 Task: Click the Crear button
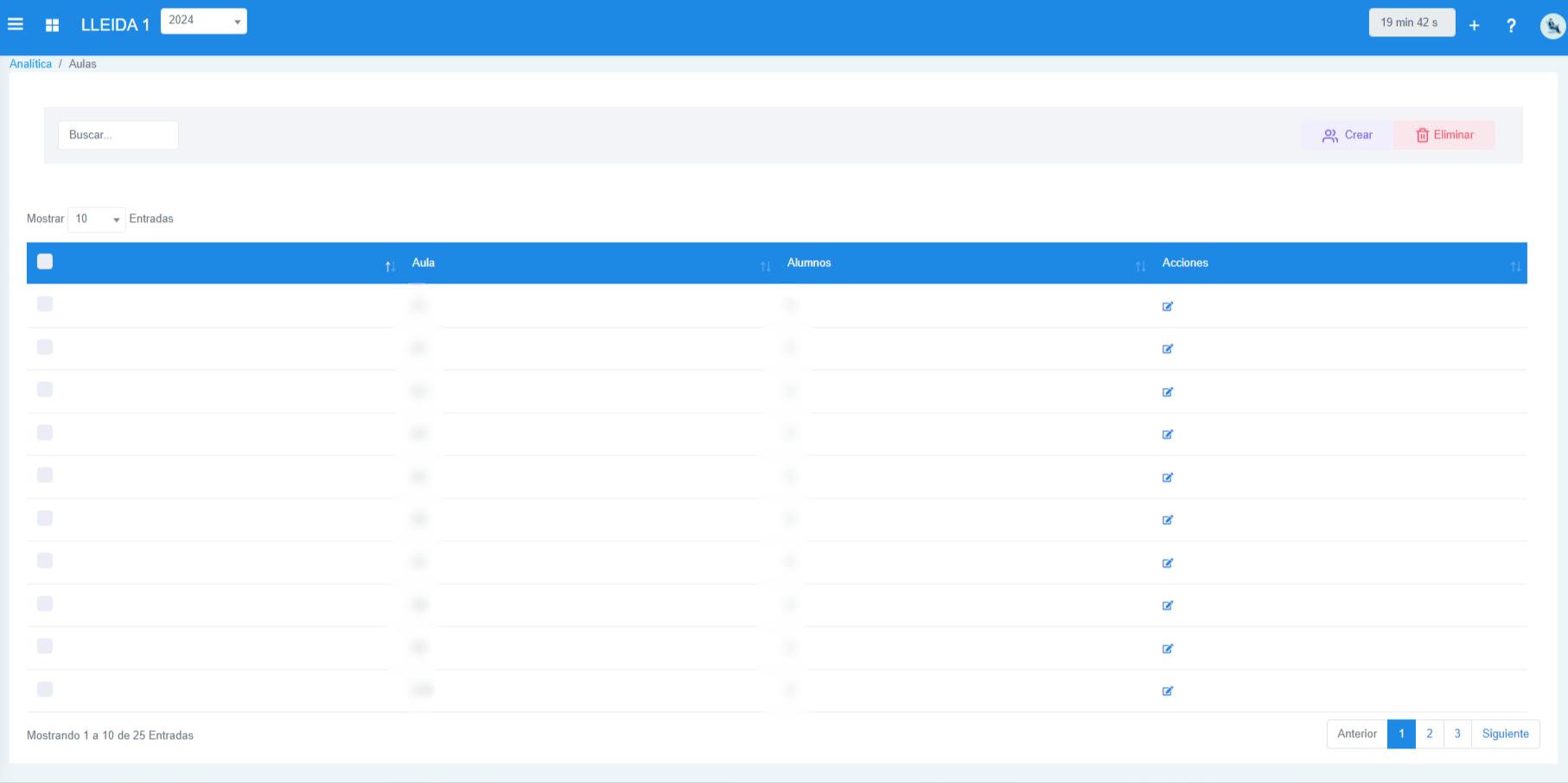pyautogui.click(x=1347, y=135)
